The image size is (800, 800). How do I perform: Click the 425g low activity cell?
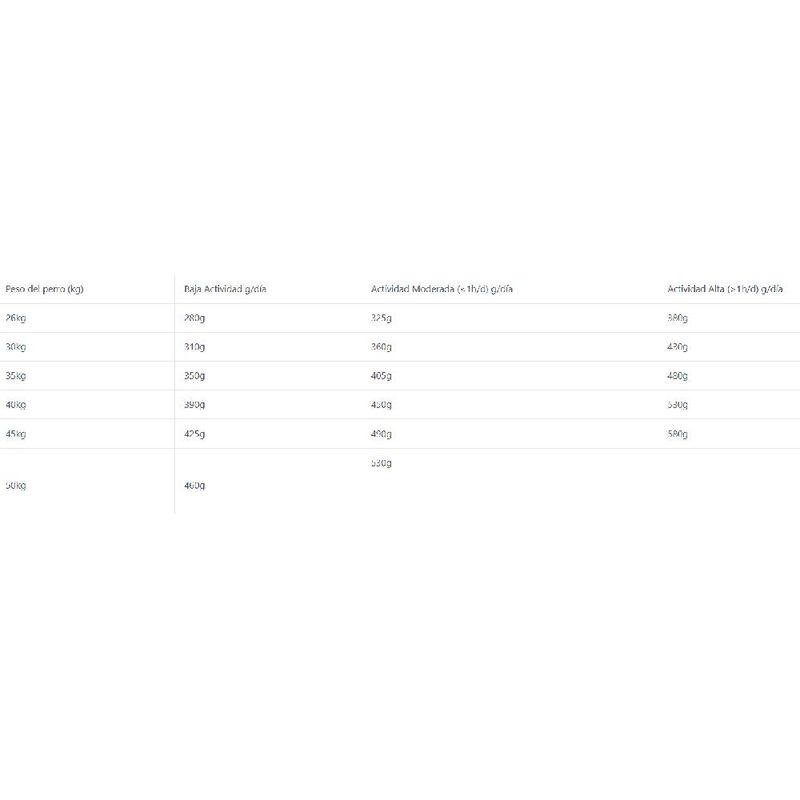tap(194, 434)
